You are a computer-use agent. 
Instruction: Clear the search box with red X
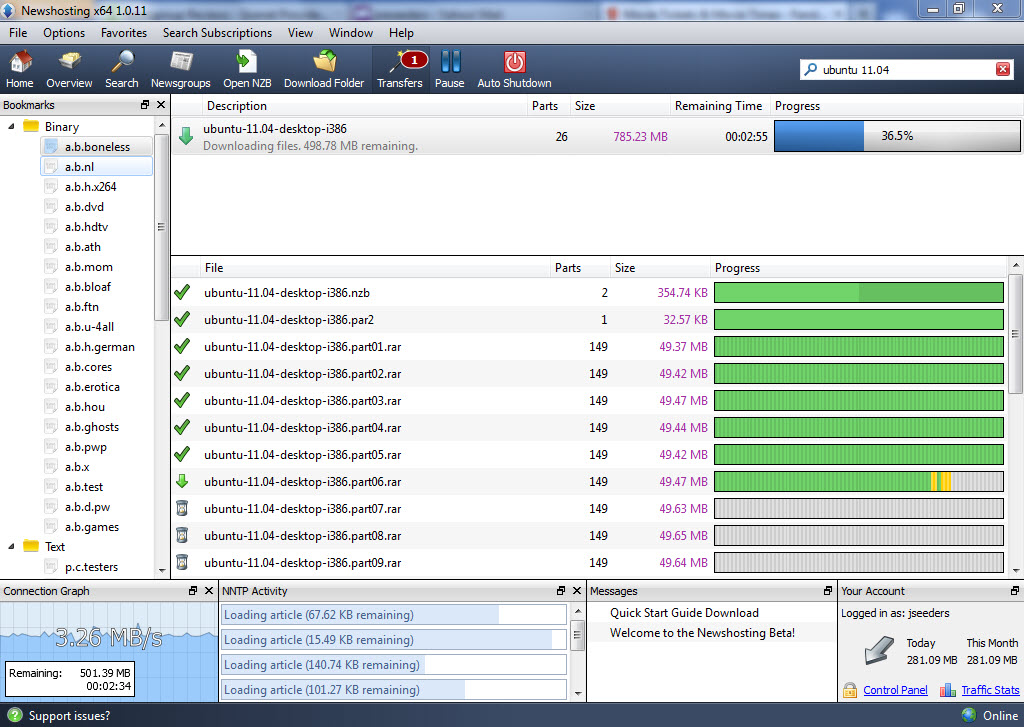pyautogui.click(x=1003, y=69)
